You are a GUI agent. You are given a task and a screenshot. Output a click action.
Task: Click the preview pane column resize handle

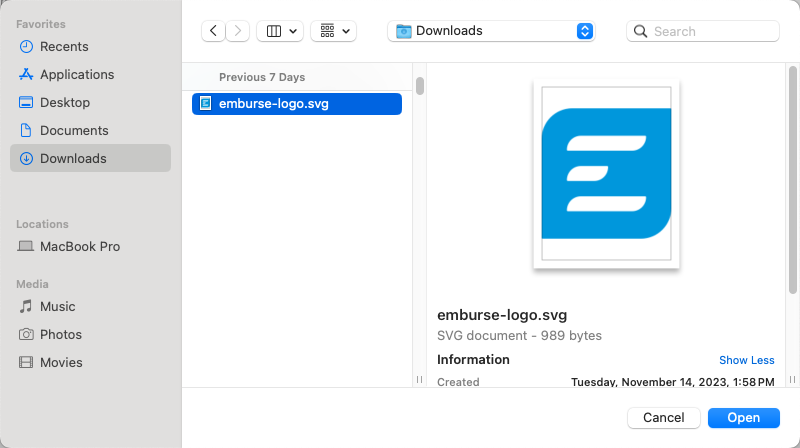pyautogui.click(x=792, y=379)
